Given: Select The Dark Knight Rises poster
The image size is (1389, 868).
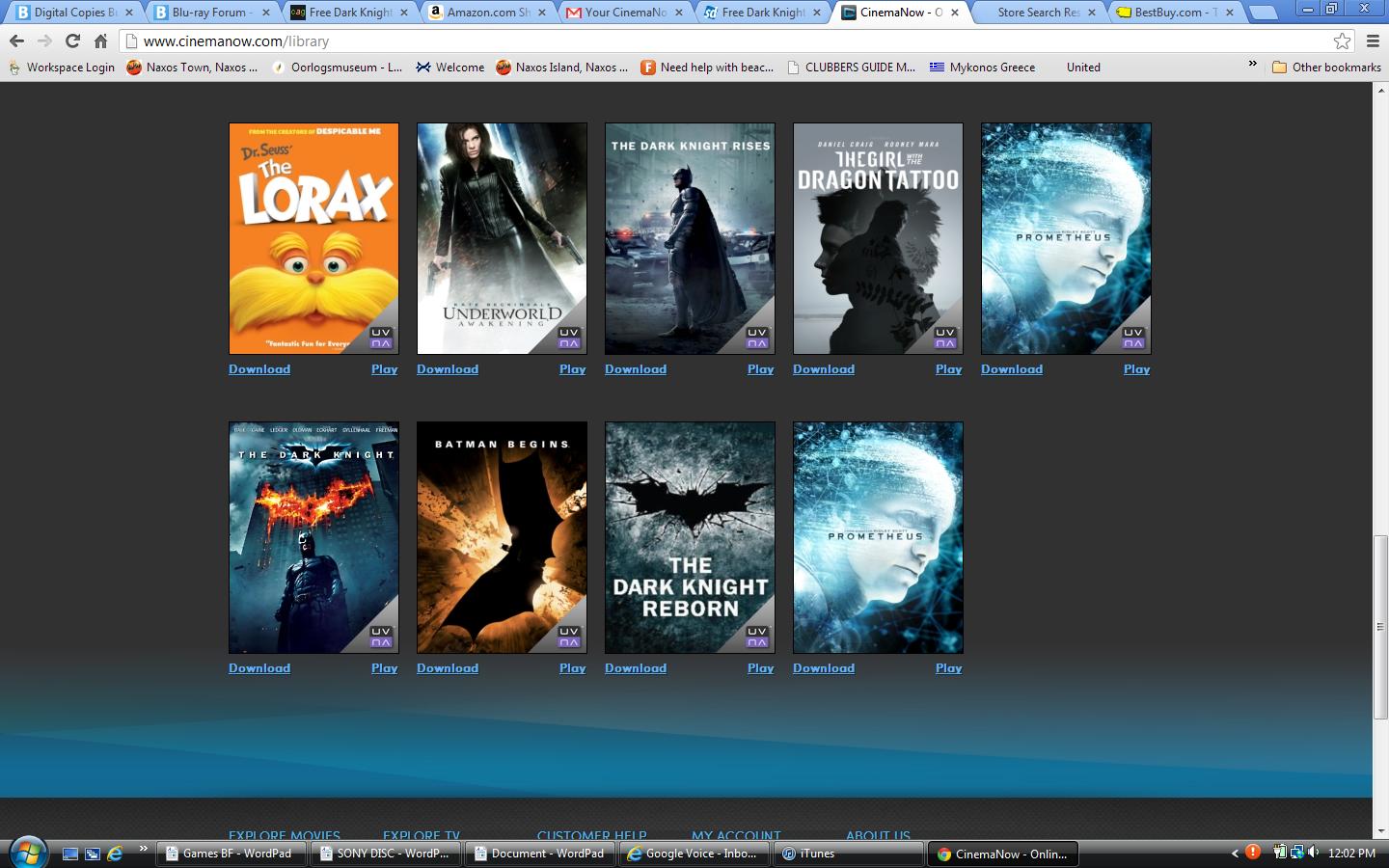Looking at the screenshot, I should pos(690,238).
